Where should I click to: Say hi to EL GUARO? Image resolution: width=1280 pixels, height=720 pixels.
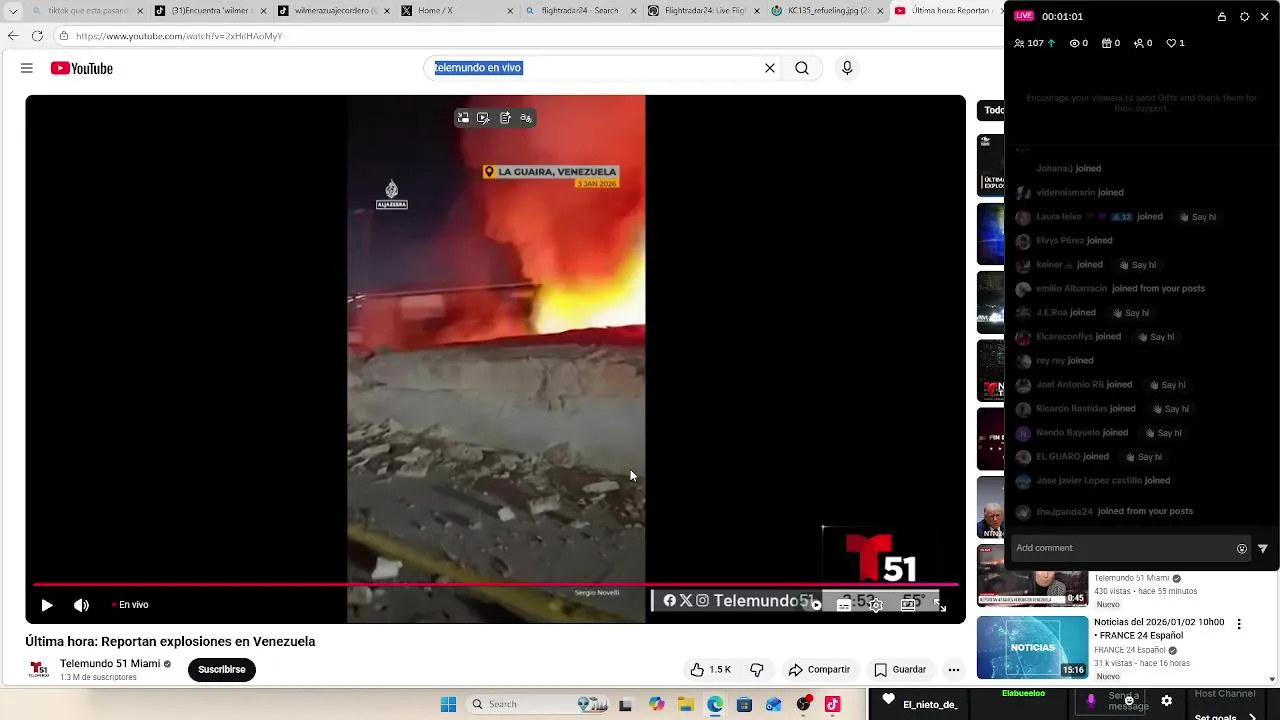[x=1143, y=457]
